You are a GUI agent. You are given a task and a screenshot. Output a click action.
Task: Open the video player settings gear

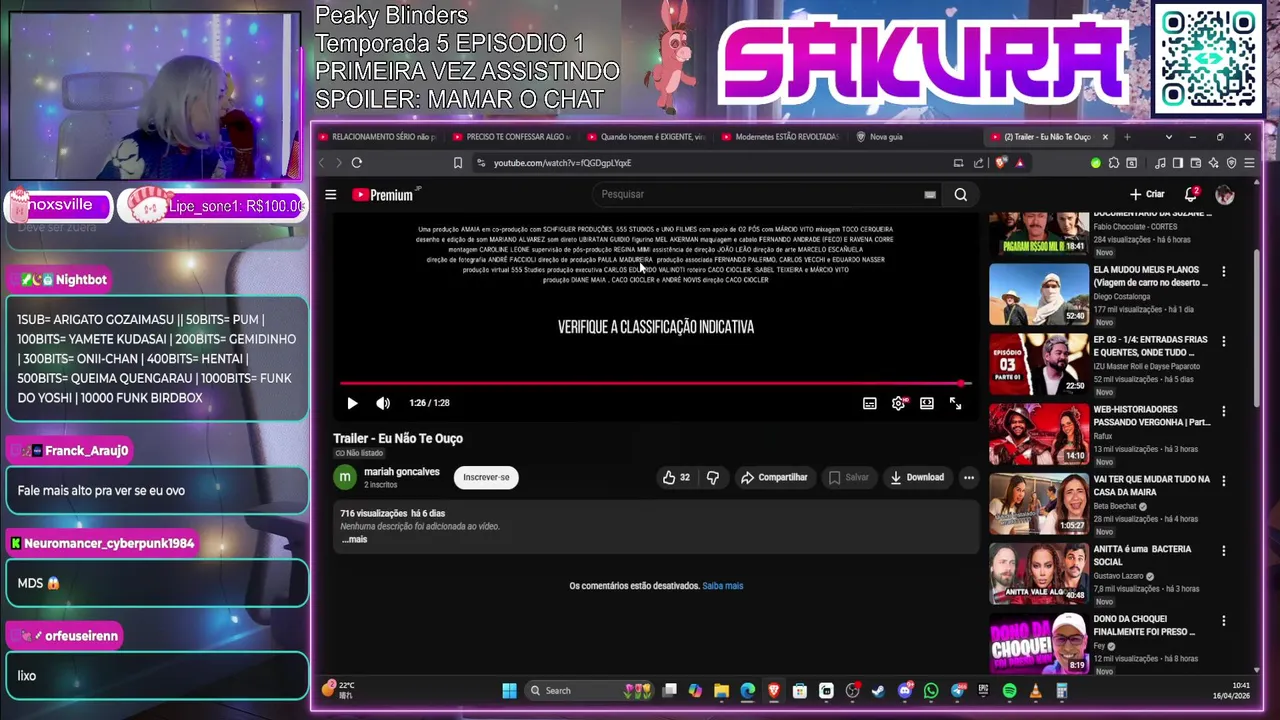[x=898, y=403]
